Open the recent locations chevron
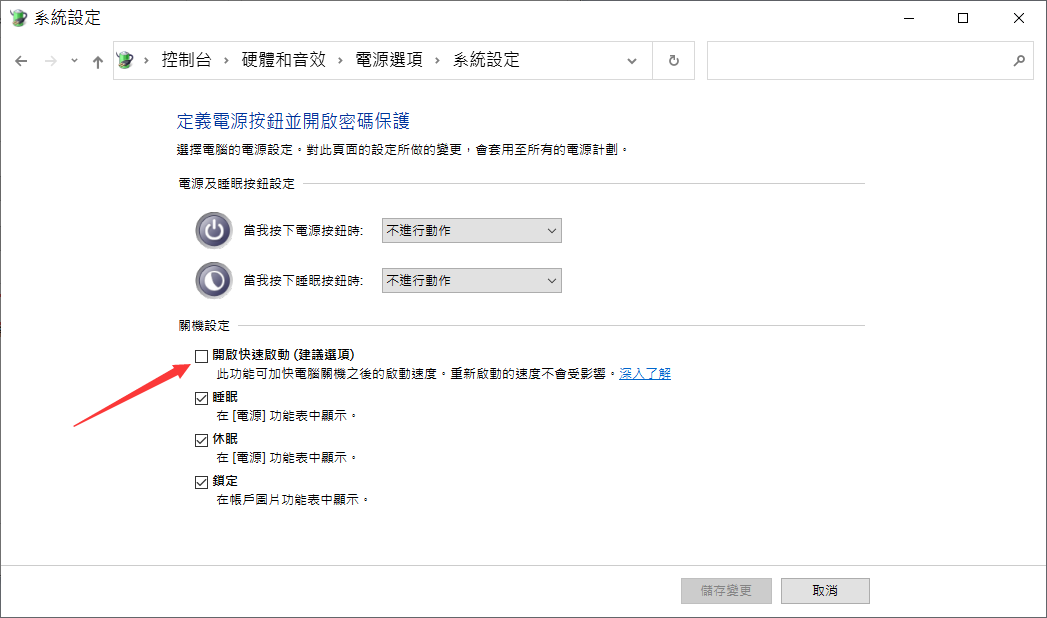Screen dimensions: 1047x618 point(74,61)
